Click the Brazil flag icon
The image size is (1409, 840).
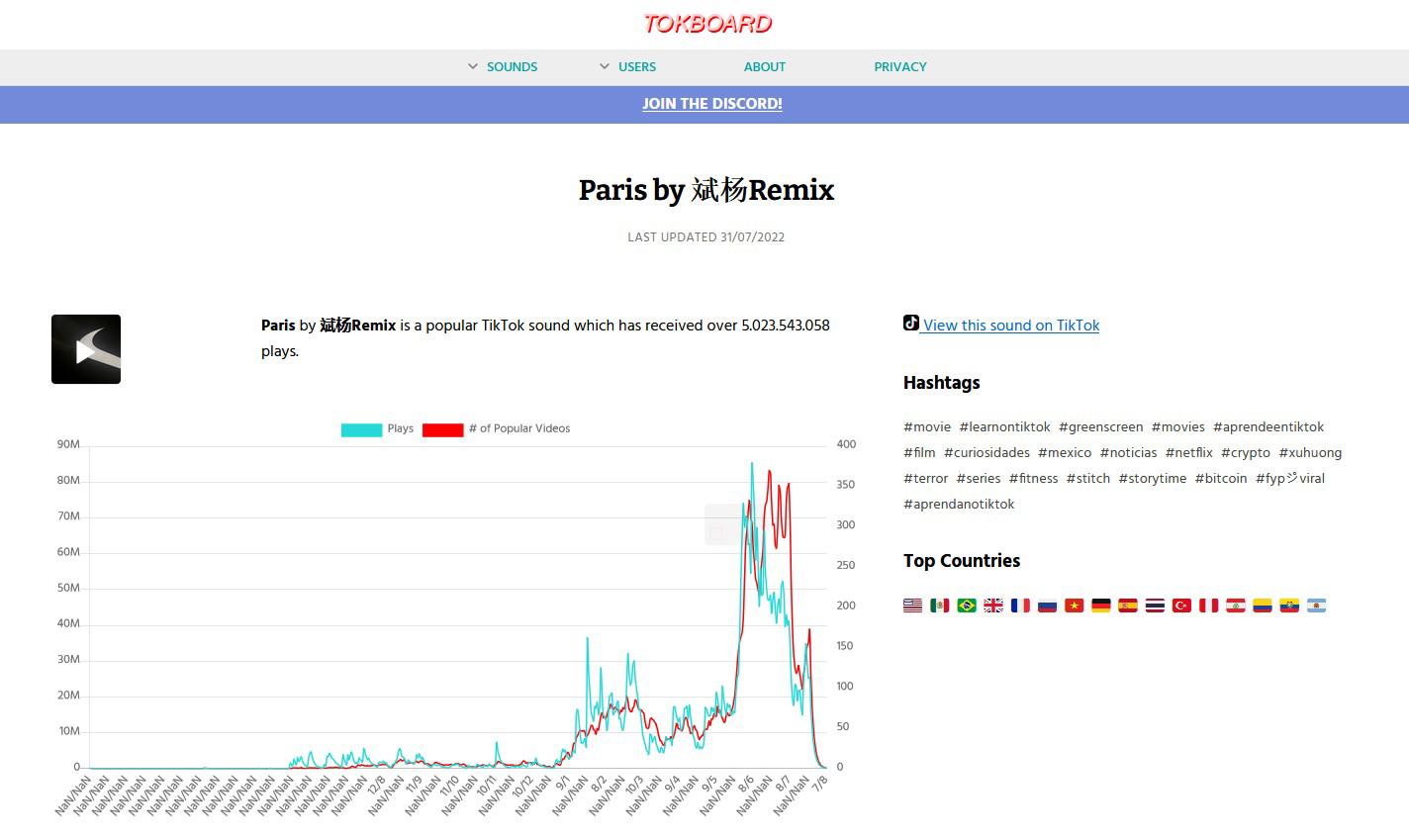tap(967, 606)
